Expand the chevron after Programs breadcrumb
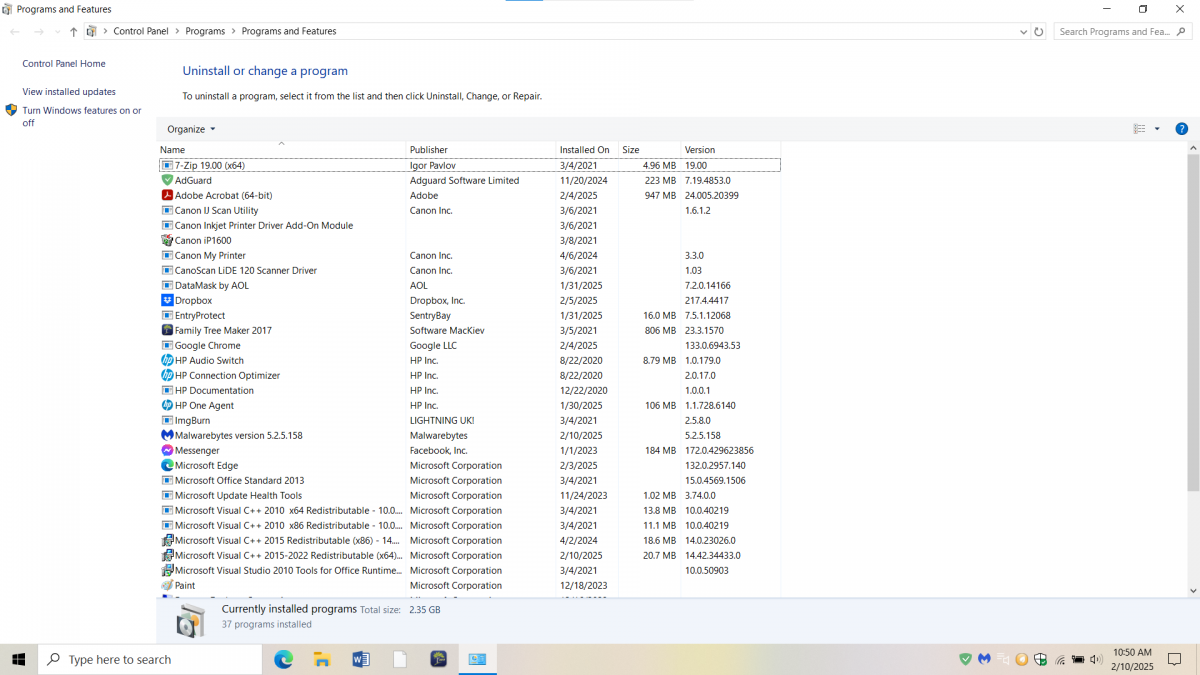 point(234,31)
